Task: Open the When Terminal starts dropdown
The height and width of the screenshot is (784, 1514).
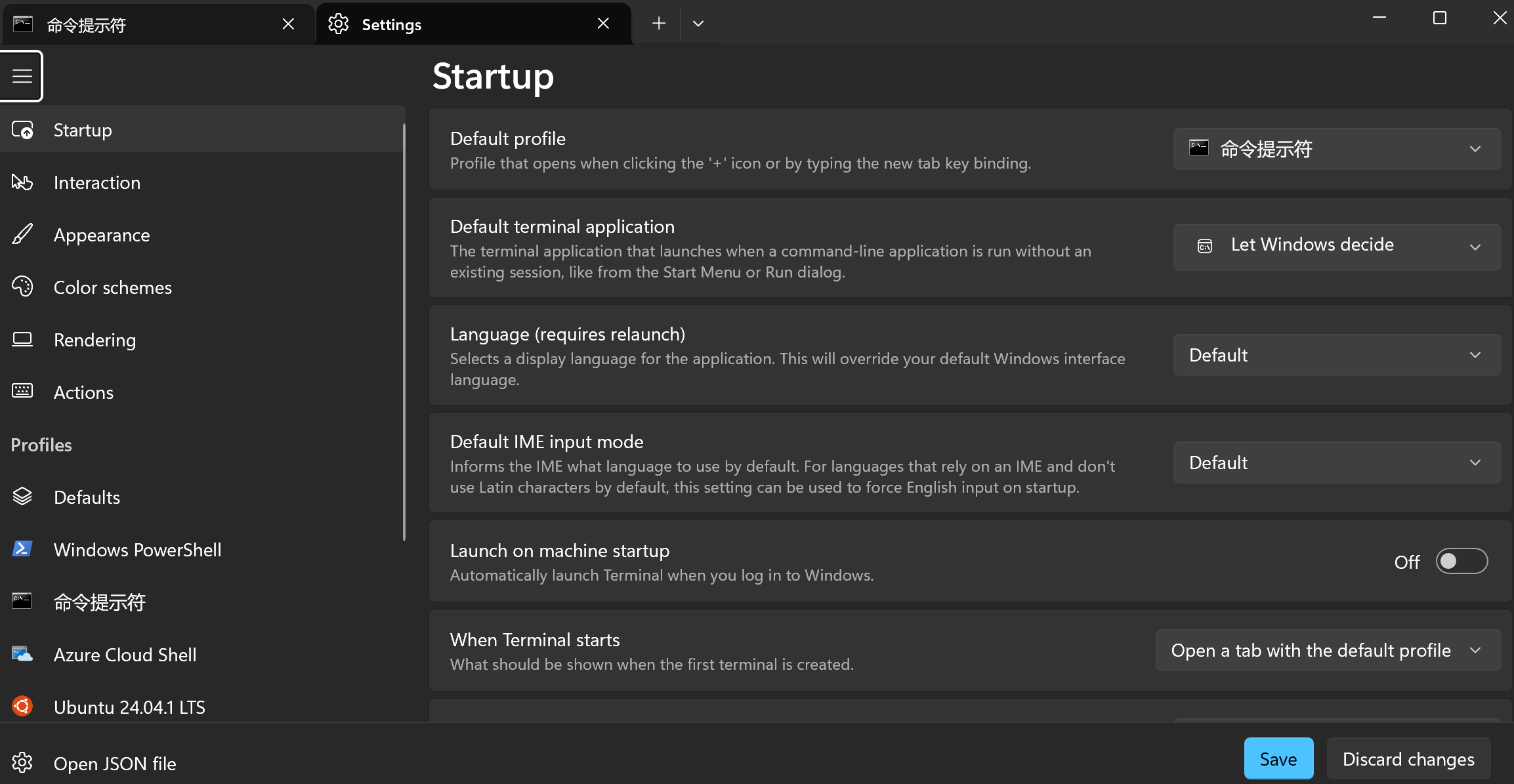Action: point(1327,651)
